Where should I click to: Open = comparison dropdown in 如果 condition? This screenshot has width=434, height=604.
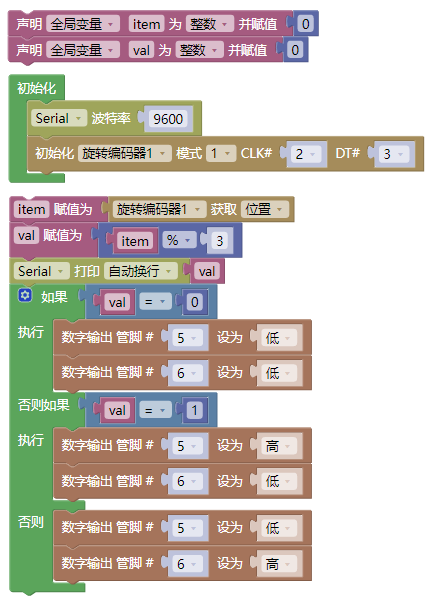tap(155, 302)
